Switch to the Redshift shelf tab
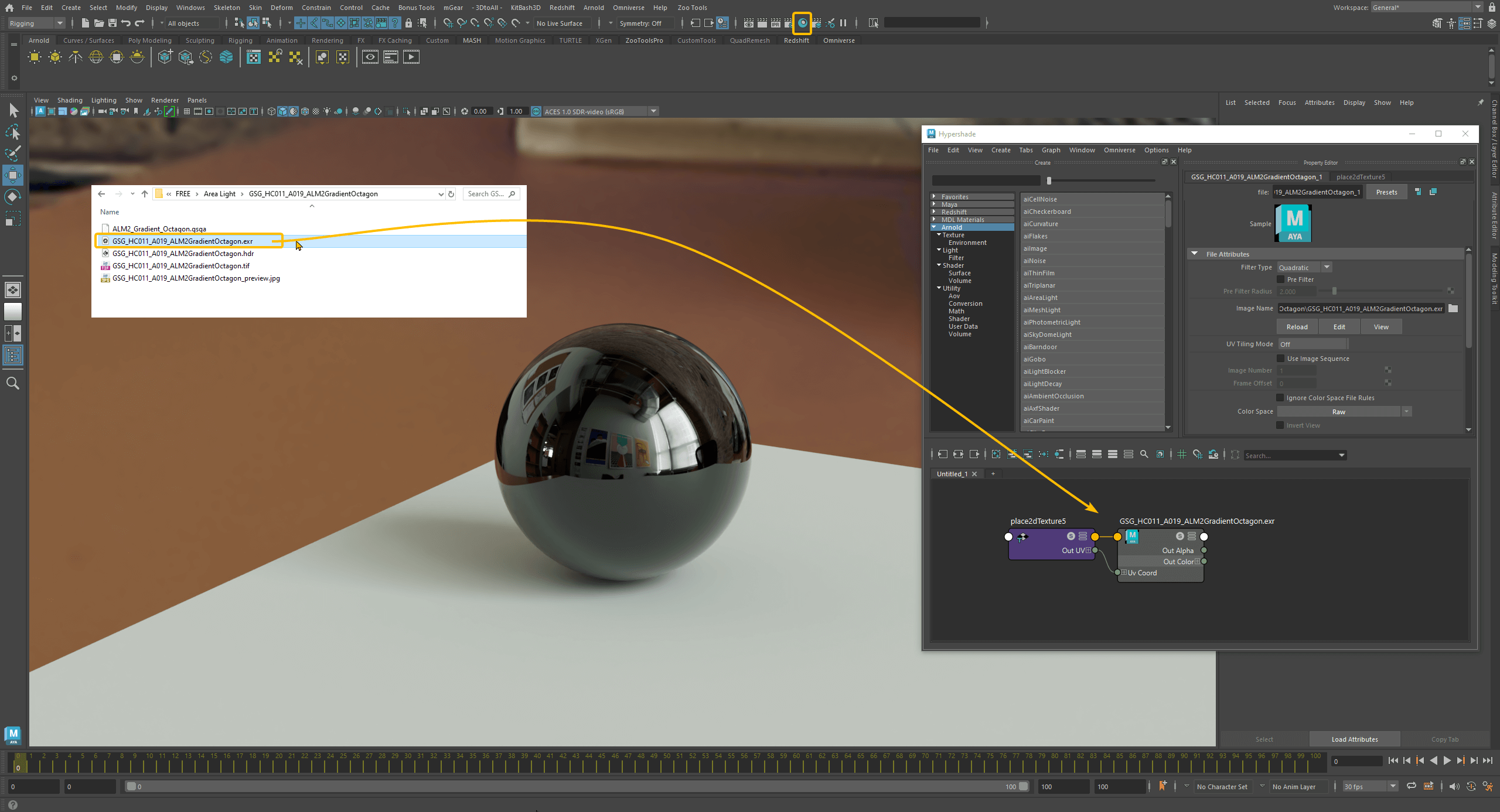This screenshot has width=1500, height=812. pyautogui.click(x=796, y=40)
